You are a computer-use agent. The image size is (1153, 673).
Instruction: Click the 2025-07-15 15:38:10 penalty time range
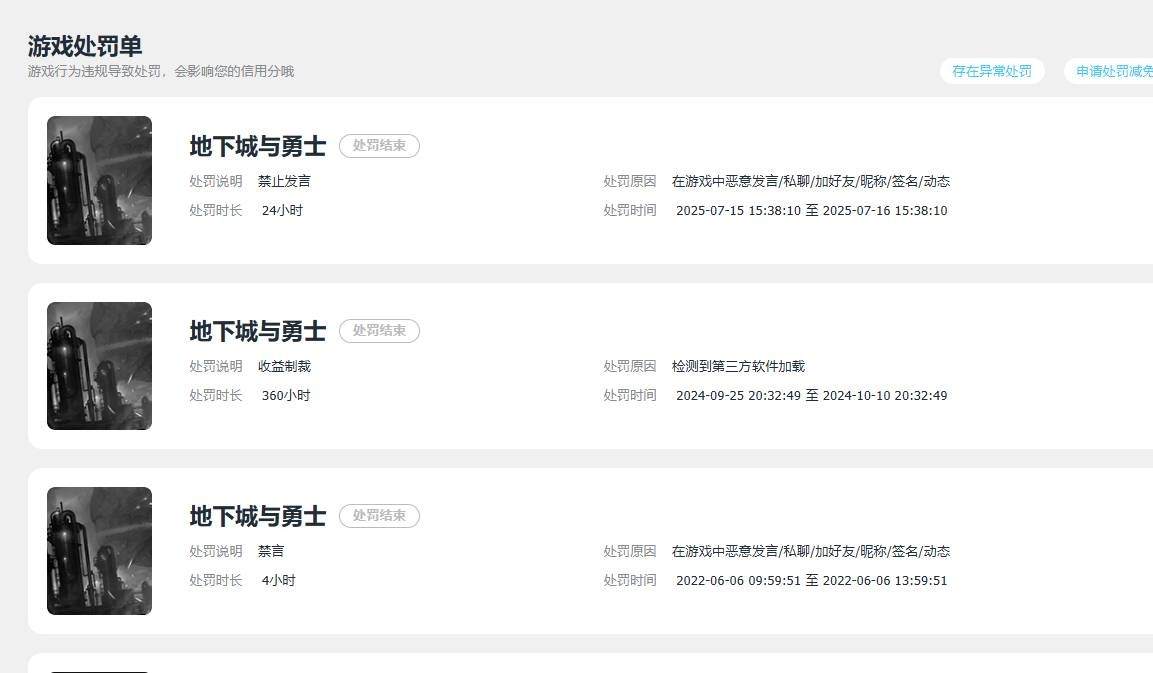coord(812,210)
